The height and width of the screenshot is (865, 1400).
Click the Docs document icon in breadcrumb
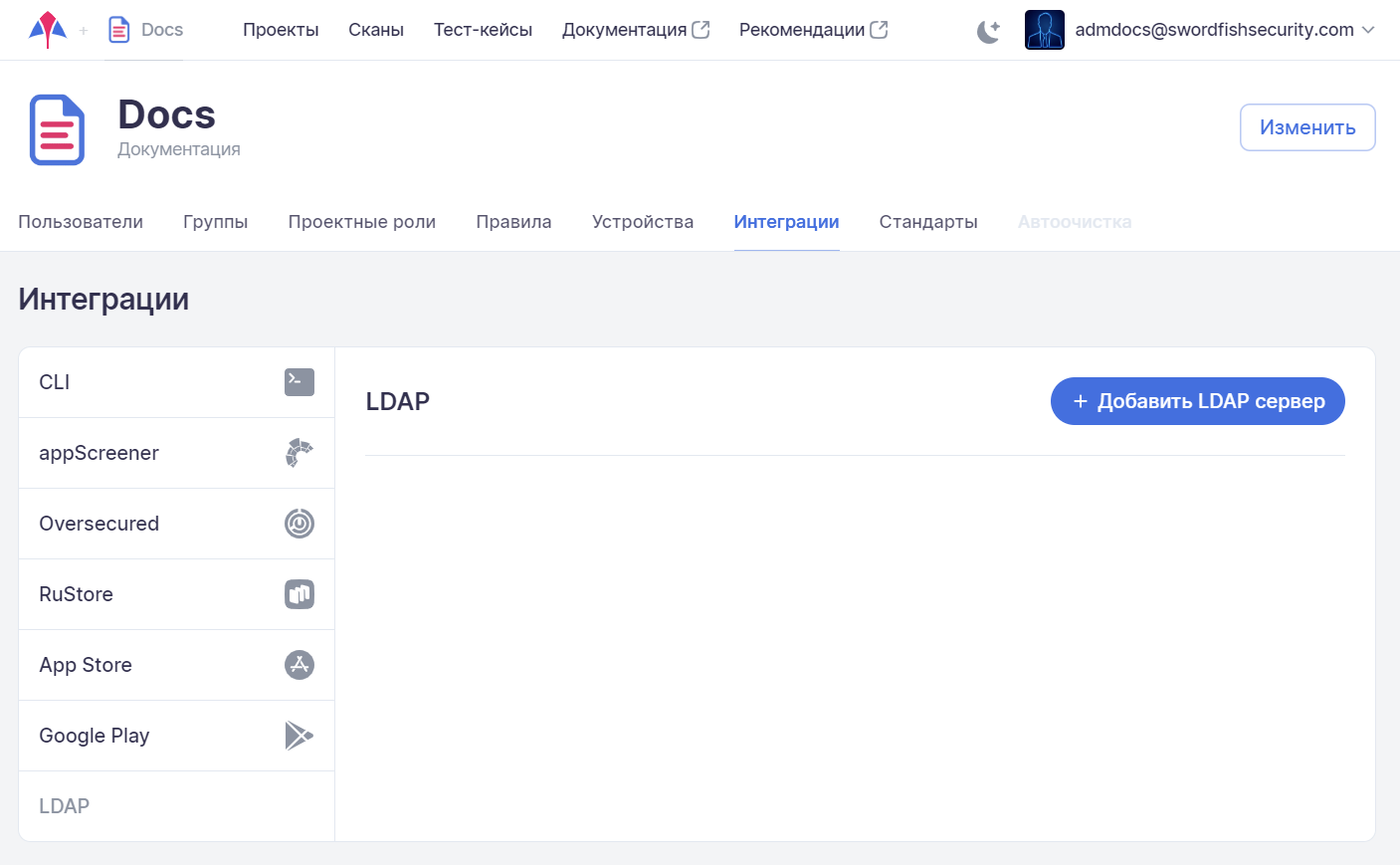(118, 30)
